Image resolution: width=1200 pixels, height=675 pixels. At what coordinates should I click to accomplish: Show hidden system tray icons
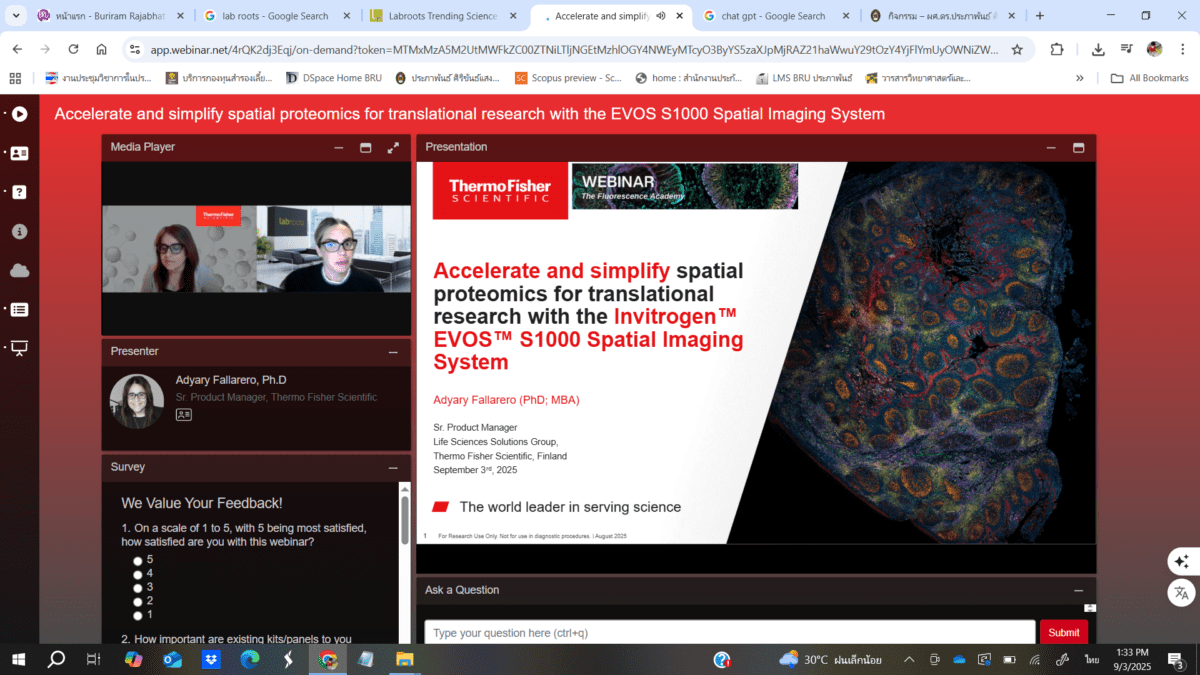pos(909,659)
